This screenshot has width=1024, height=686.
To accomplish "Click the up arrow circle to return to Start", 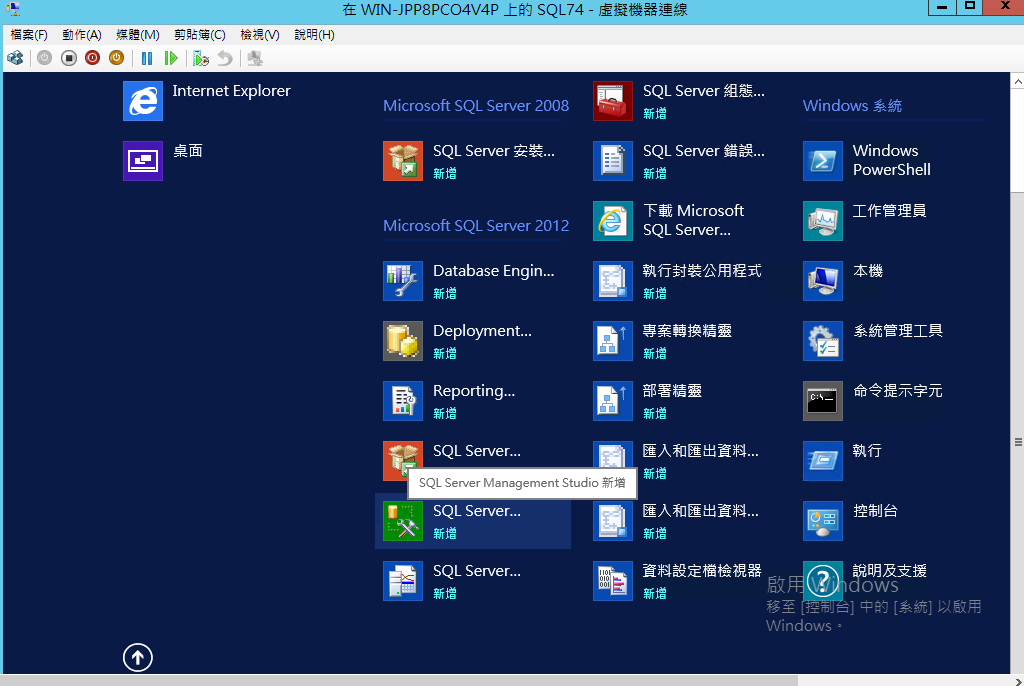I will coord(138,657).
